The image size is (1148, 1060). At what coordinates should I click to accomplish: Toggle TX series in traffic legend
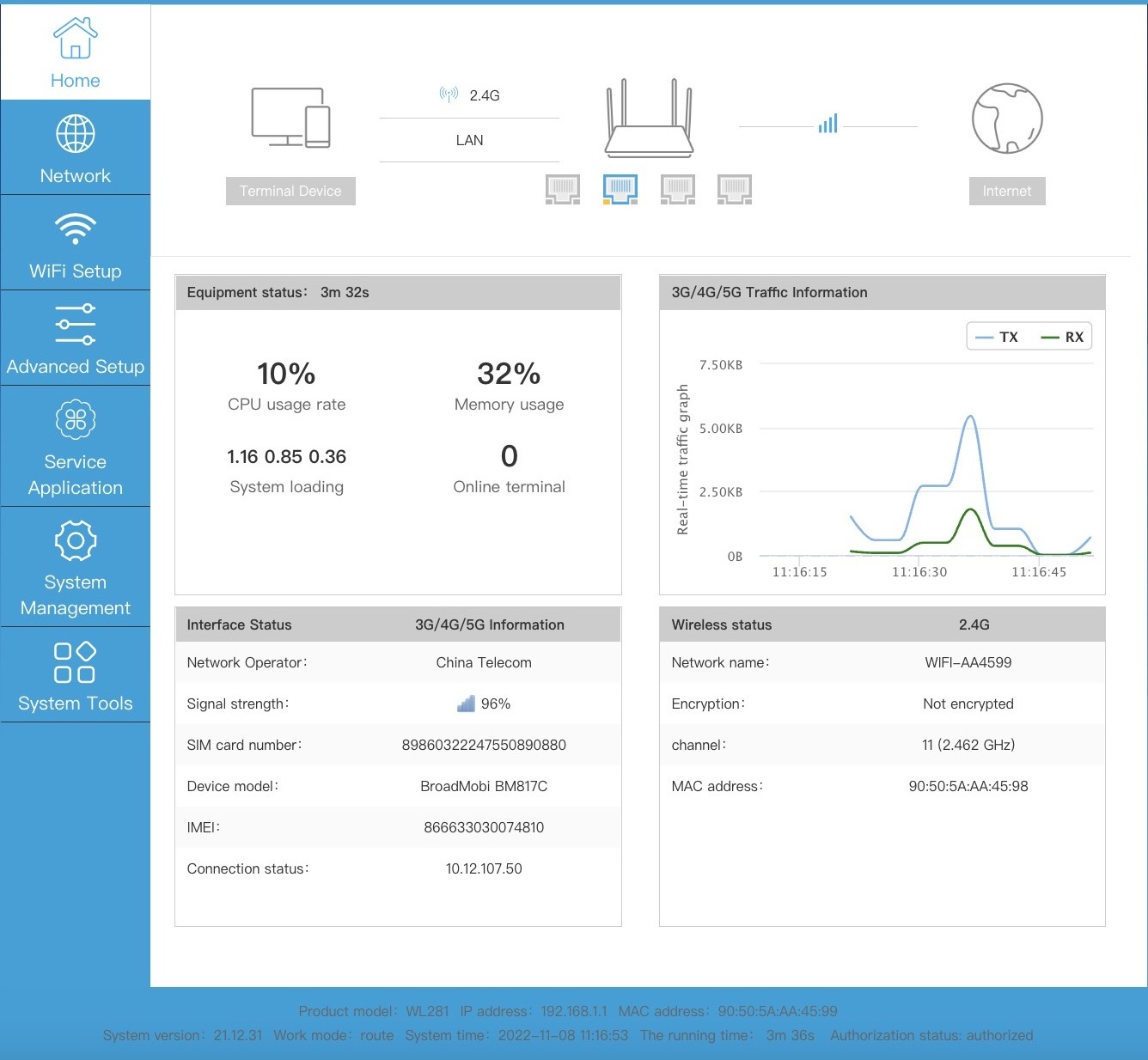pos(998,337)
